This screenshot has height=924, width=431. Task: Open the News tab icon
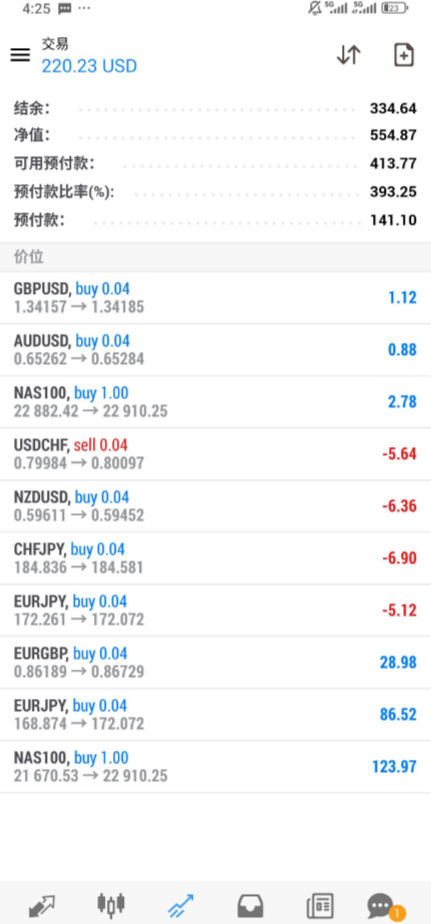(x=320, y=906)
